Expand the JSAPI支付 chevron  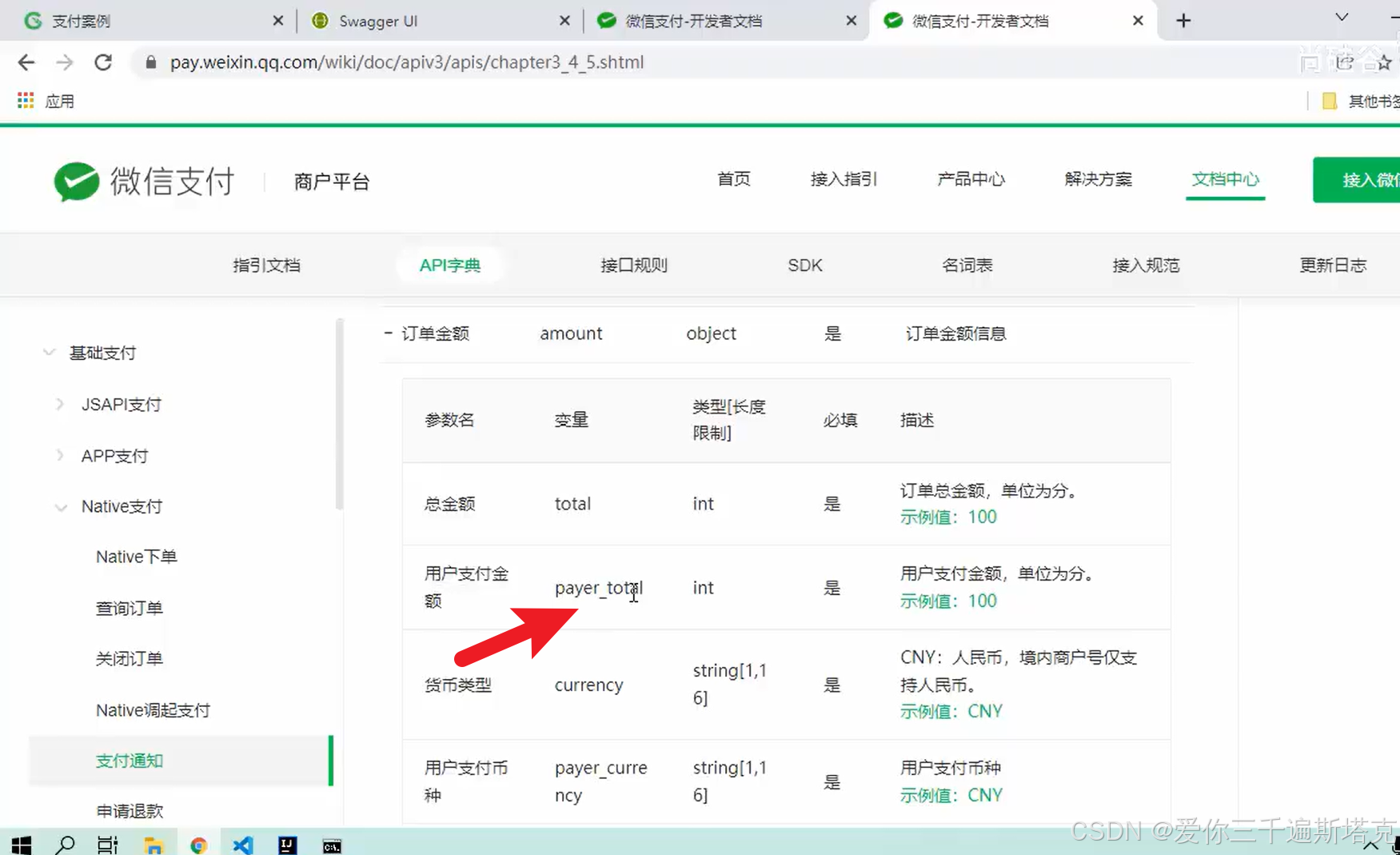(x=60, y=404)
